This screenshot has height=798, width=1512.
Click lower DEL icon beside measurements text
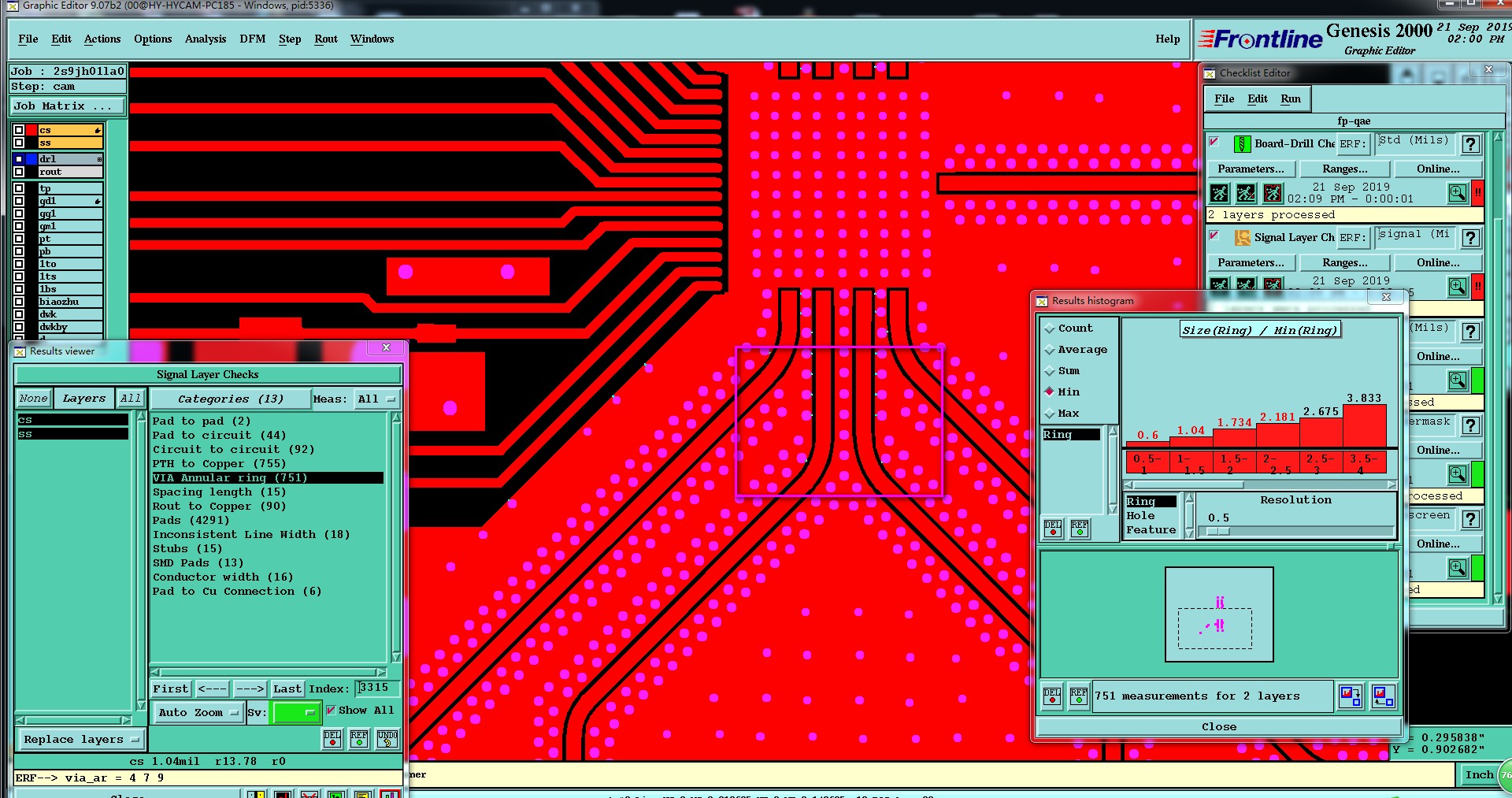pos(1052,696)
